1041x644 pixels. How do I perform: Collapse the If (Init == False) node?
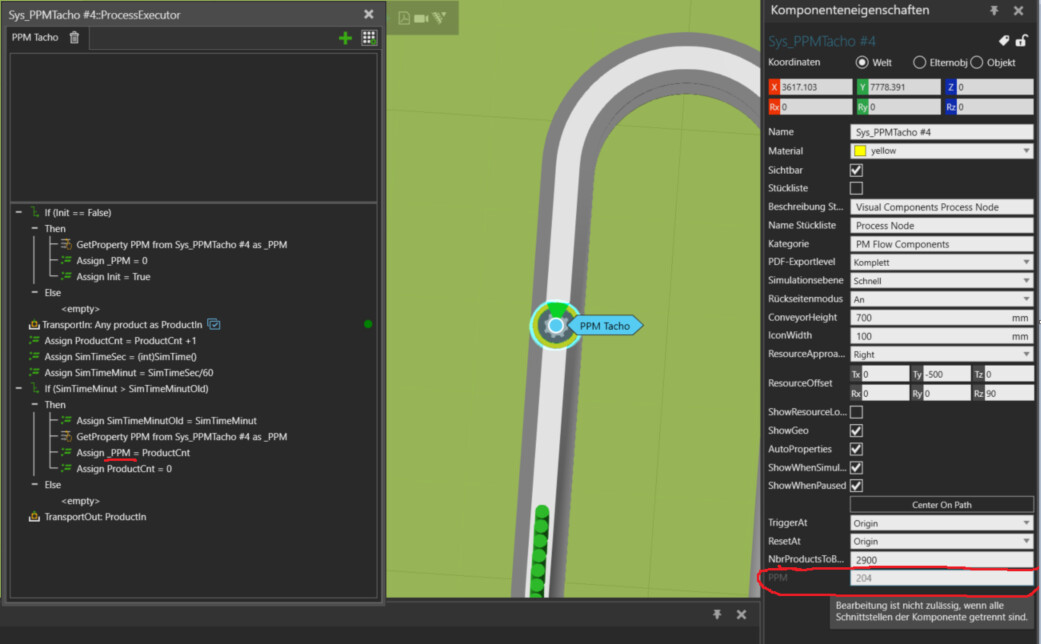[18, 213]
